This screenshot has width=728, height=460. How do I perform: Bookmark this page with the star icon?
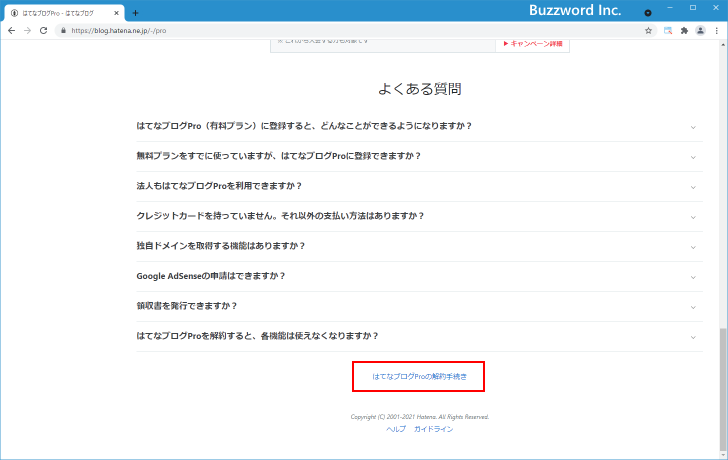(648, 31)
